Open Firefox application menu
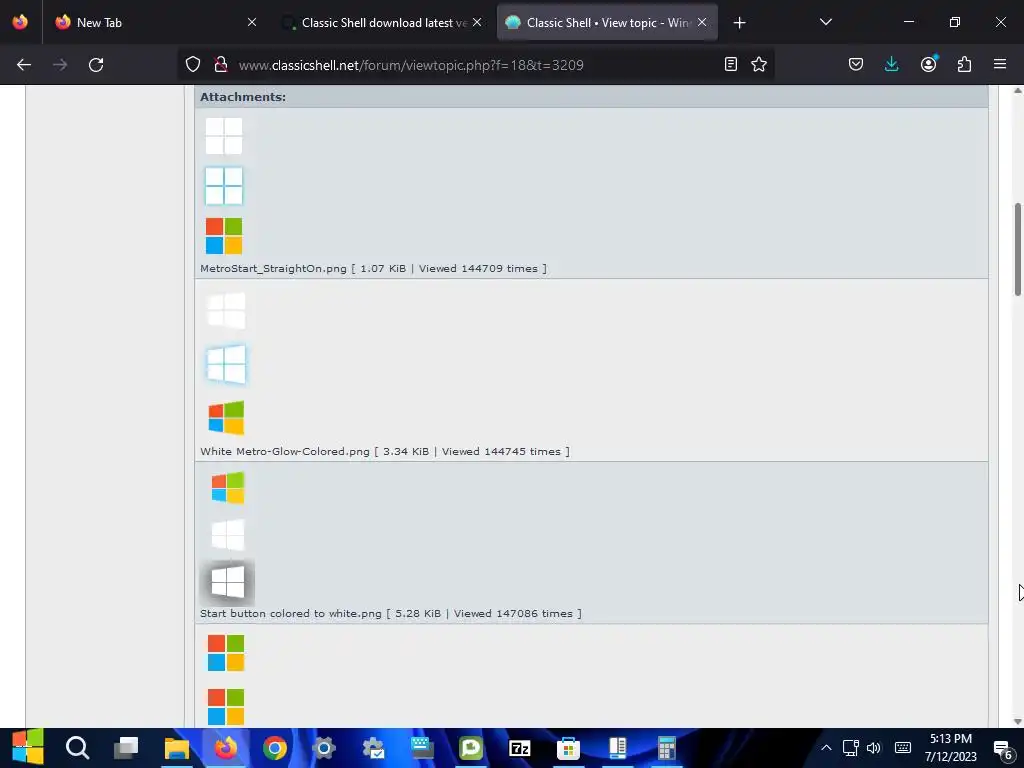 1000,64
